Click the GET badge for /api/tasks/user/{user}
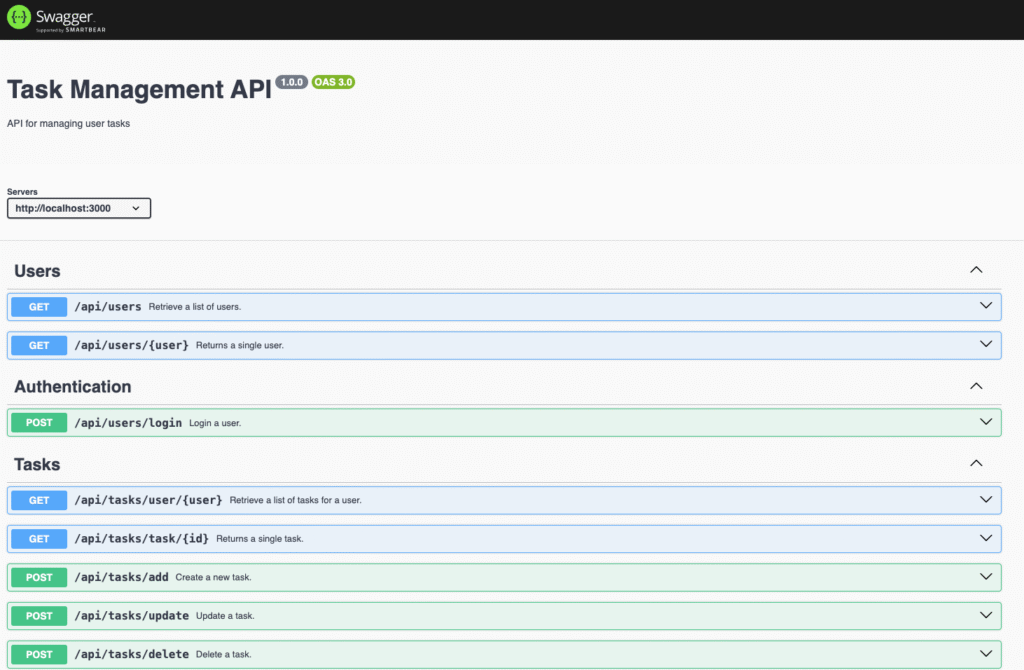The width and height of the screenshot is (1024, 670). click(x=39, y=500)
